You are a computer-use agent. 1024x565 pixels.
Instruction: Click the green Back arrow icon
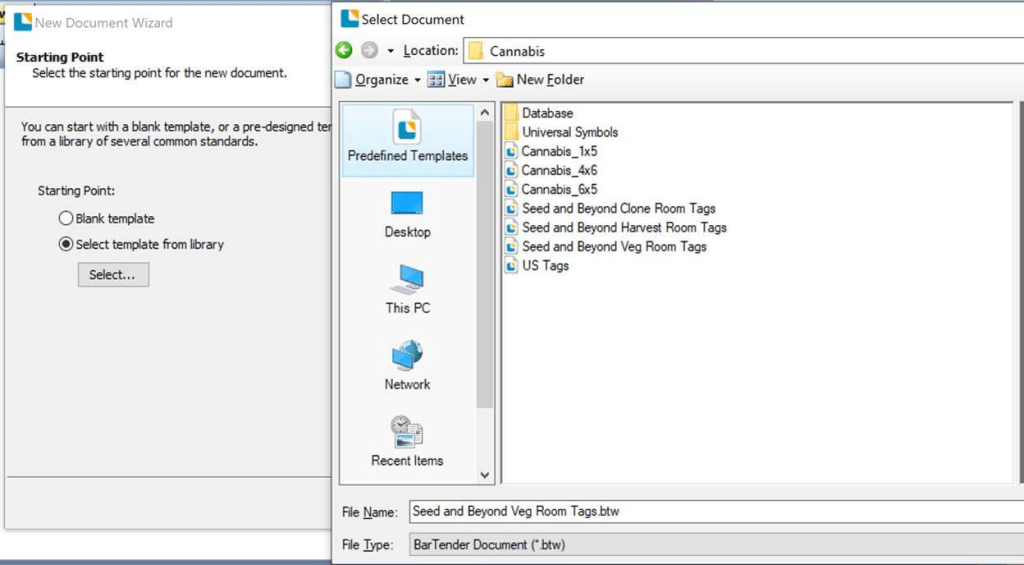[344, 50]
